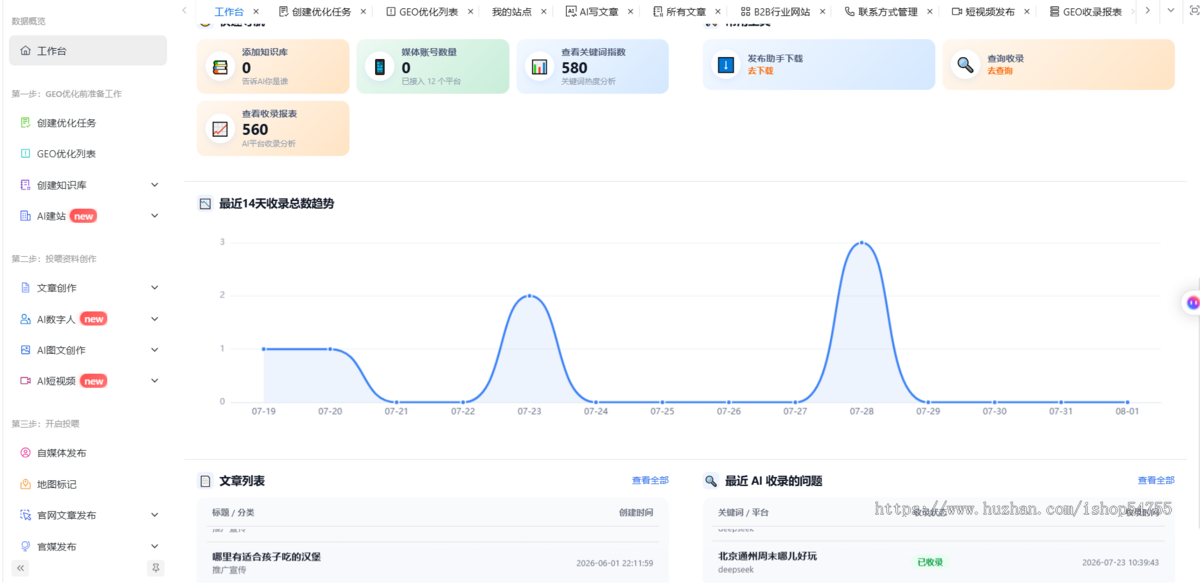Viewport: 1200px width, 583px height.
Task: Click the 创建知识库 sidebar icon
Action: 26,185
